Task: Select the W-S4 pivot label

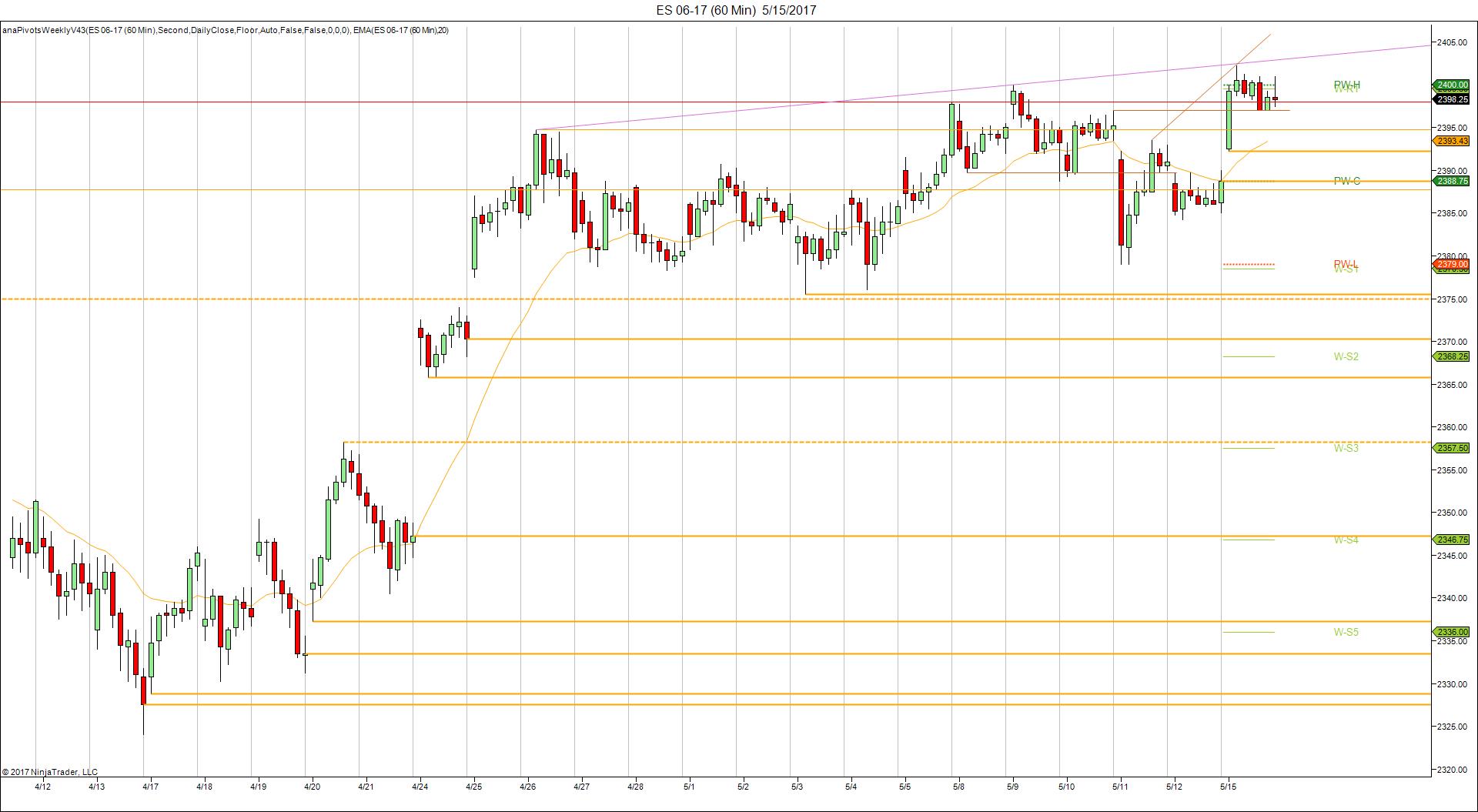Action: pyautogui.click(x=1346, y=540)
